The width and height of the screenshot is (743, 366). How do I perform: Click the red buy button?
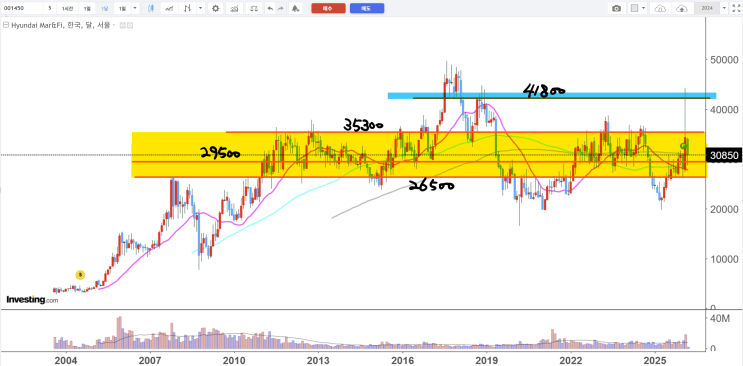point(328,8)
